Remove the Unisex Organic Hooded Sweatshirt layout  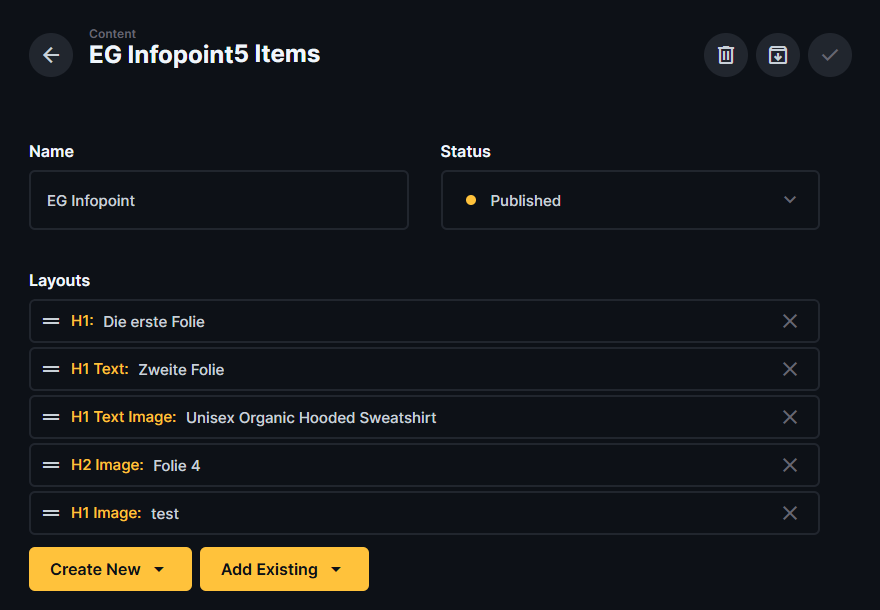[x=790, y=417]
